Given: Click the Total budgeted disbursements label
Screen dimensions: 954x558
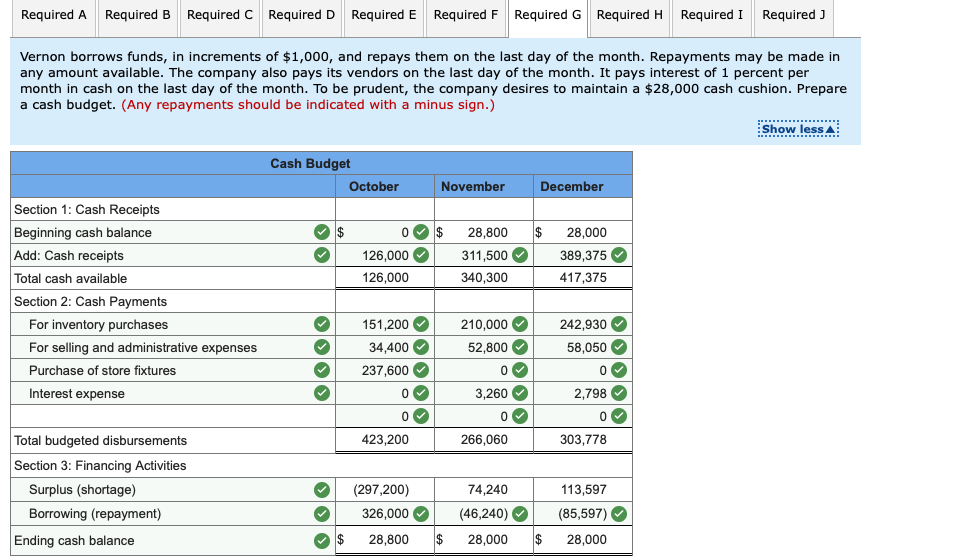Looking at the screenshot, I should coord(100,440).
